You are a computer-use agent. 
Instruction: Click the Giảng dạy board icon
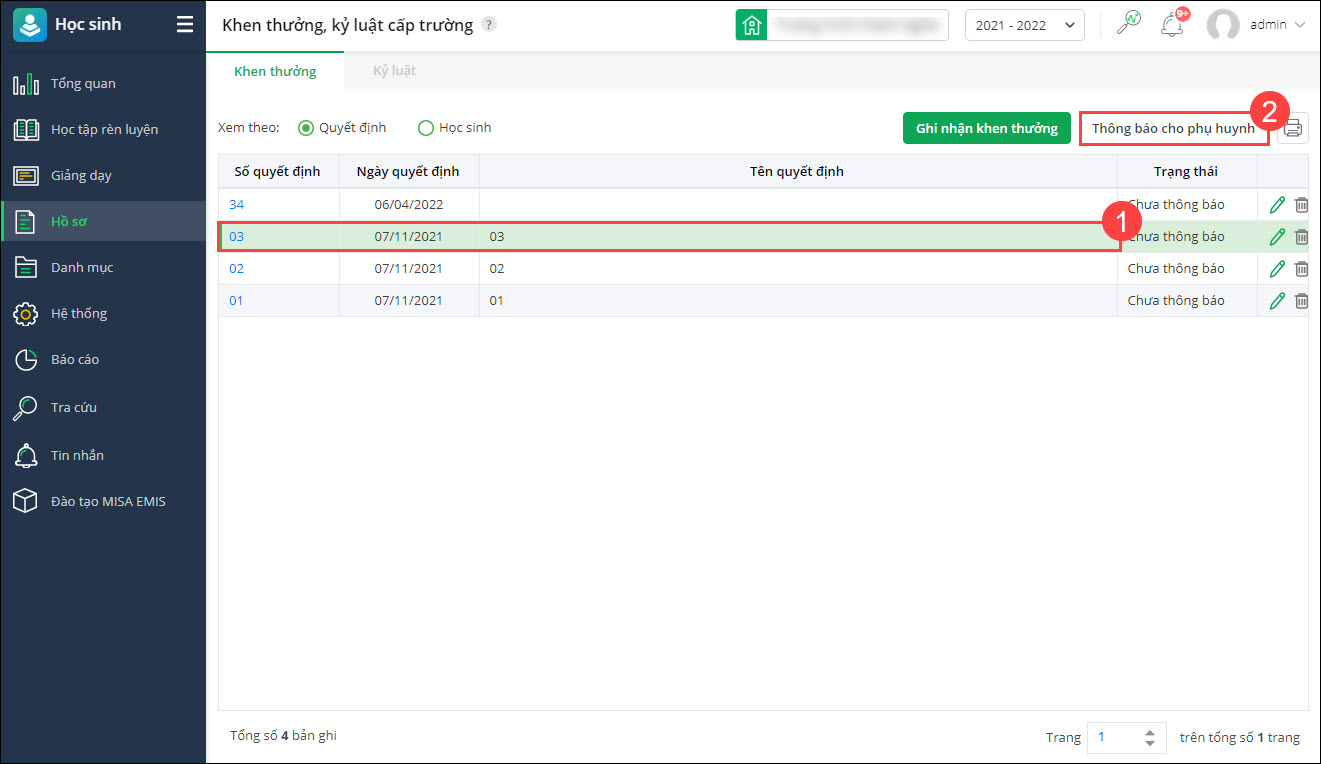click(x=26, y=176)
